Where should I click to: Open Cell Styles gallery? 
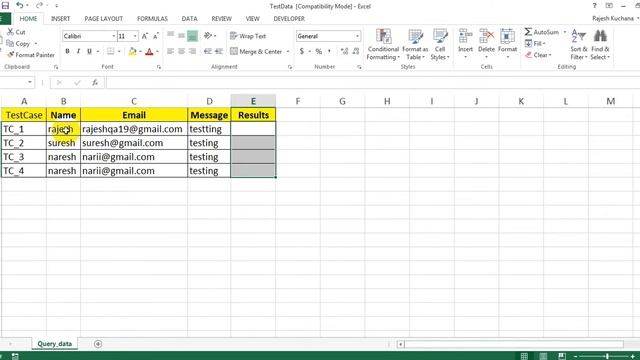tap(440, 45)
